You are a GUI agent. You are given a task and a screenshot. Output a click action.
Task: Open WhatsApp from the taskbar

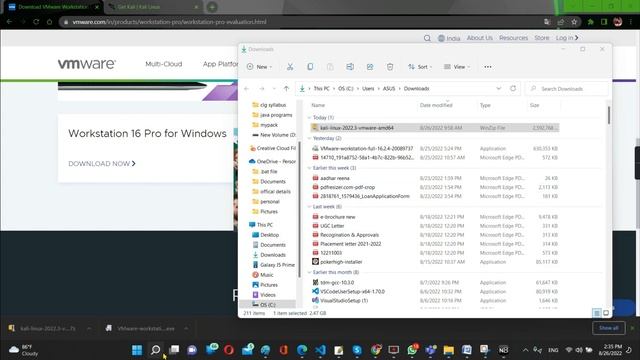click(x=412, y=350)
